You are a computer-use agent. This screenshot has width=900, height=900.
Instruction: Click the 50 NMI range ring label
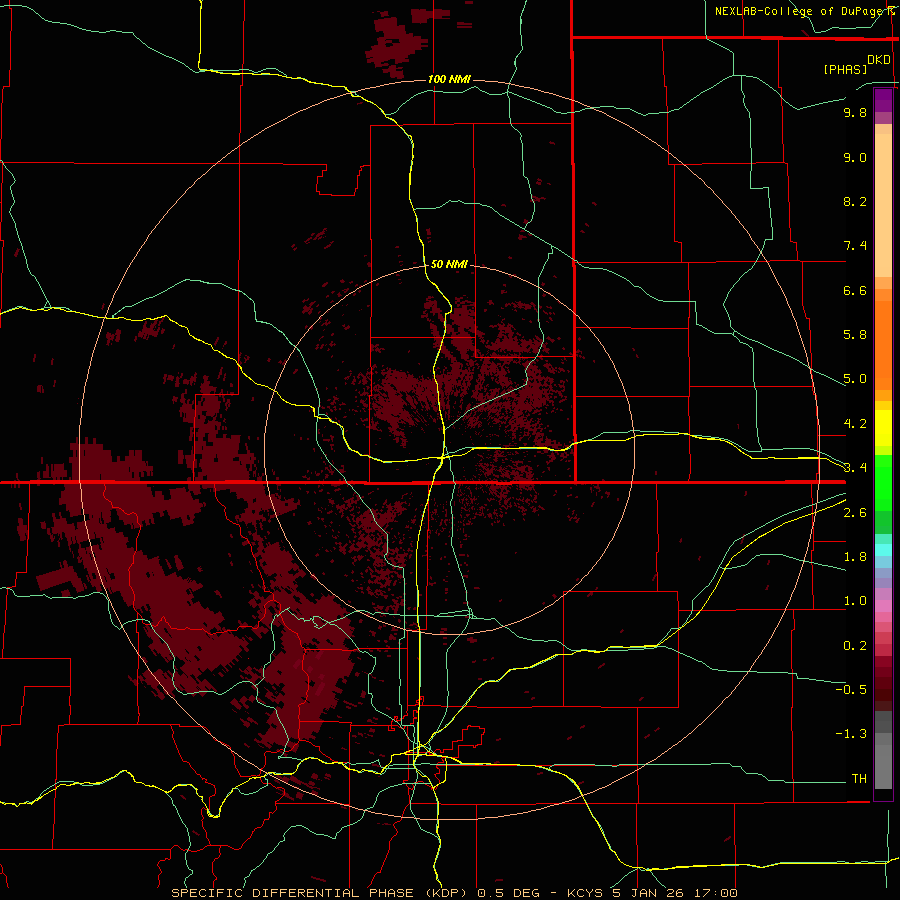pyautogui.click(x=449, y=264)
